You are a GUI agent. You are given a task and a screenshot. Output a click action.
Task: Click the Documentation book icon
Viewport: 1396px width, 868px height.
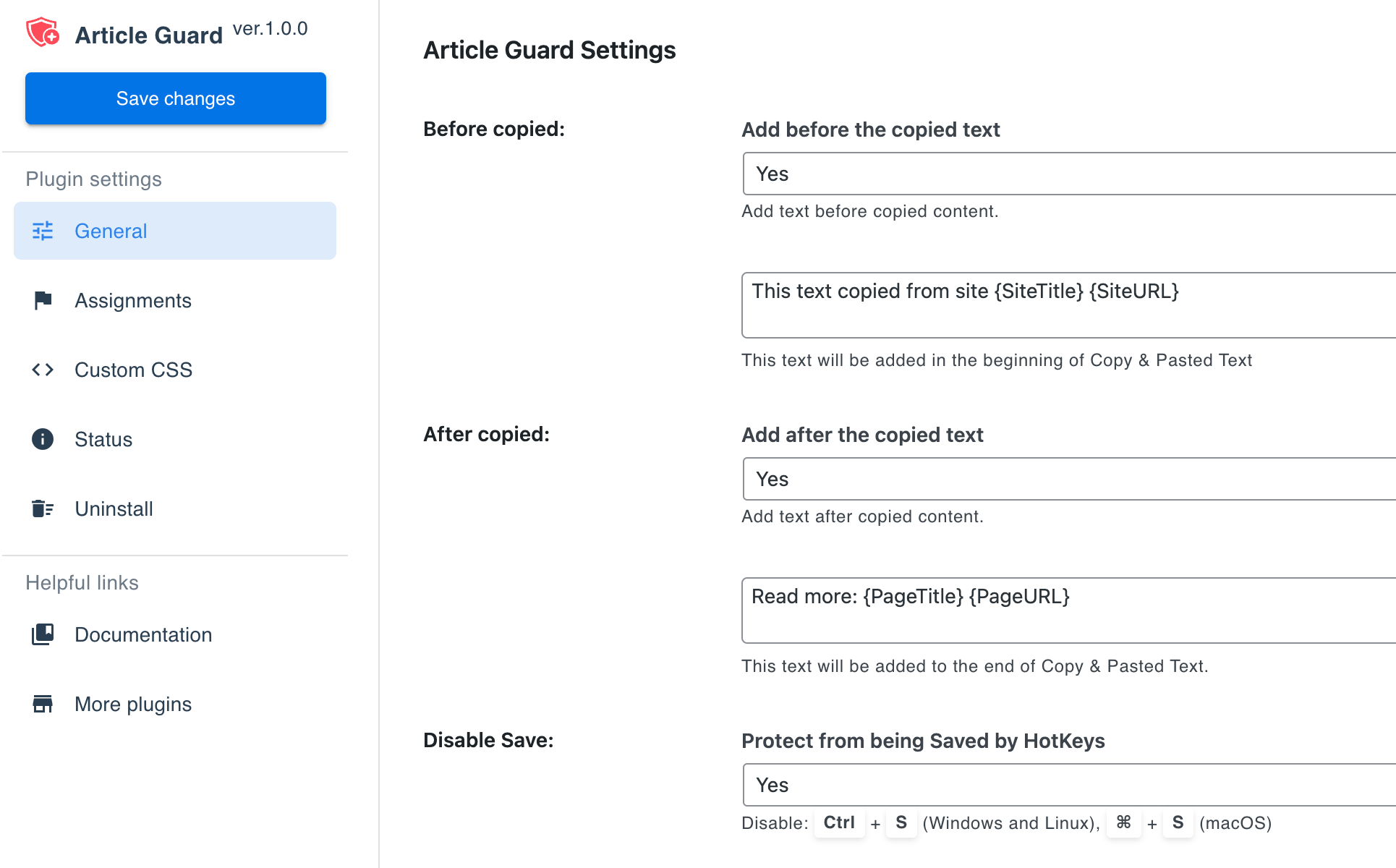[43, 634]
